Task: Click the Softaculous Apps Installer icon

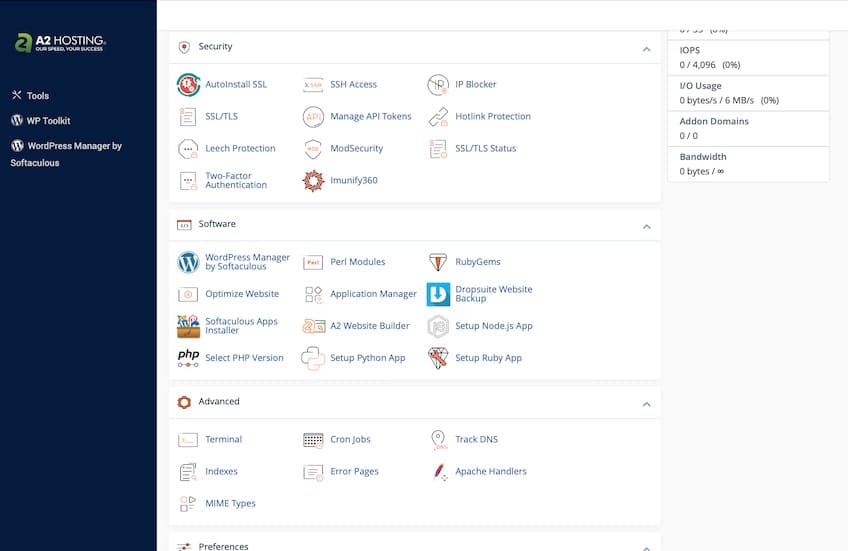Action: click(x=188, y=326)
